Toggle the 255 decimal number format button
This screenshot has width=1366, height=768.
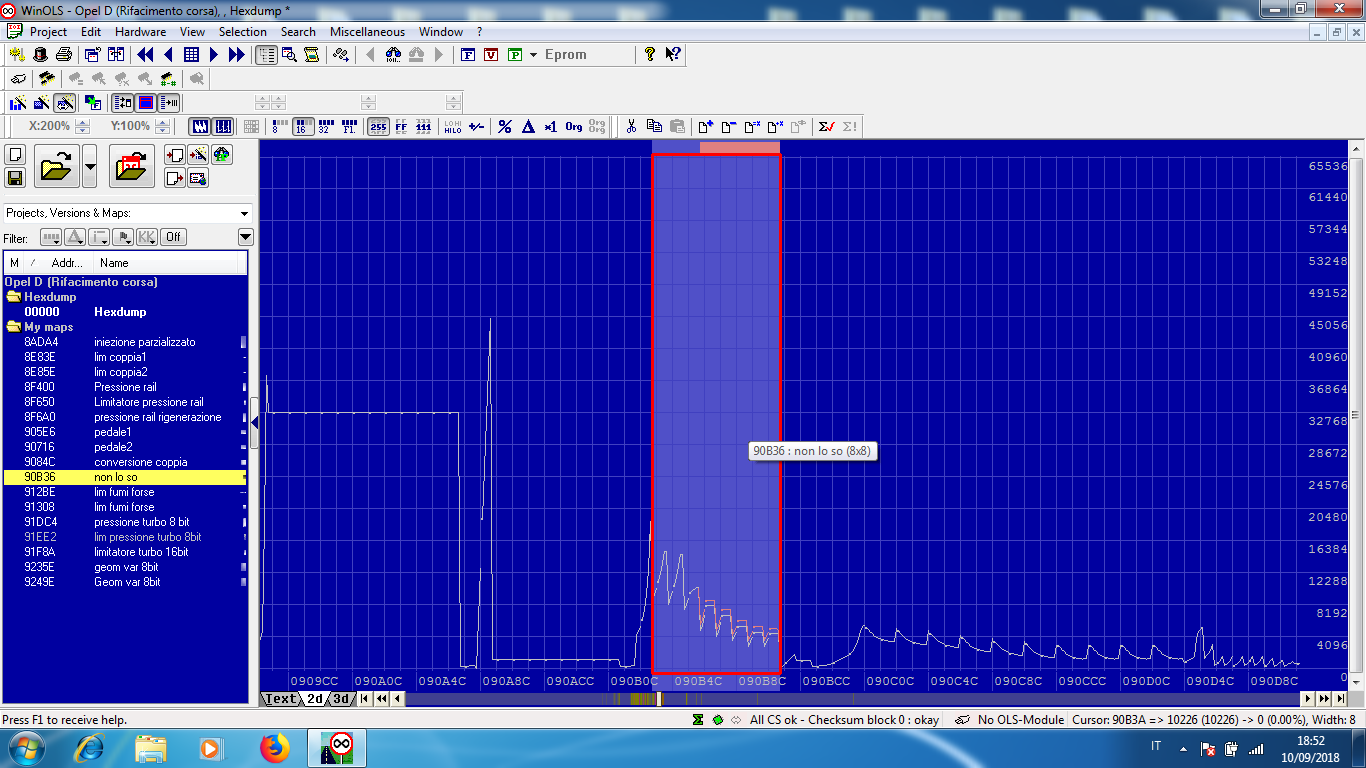(378, 127)
